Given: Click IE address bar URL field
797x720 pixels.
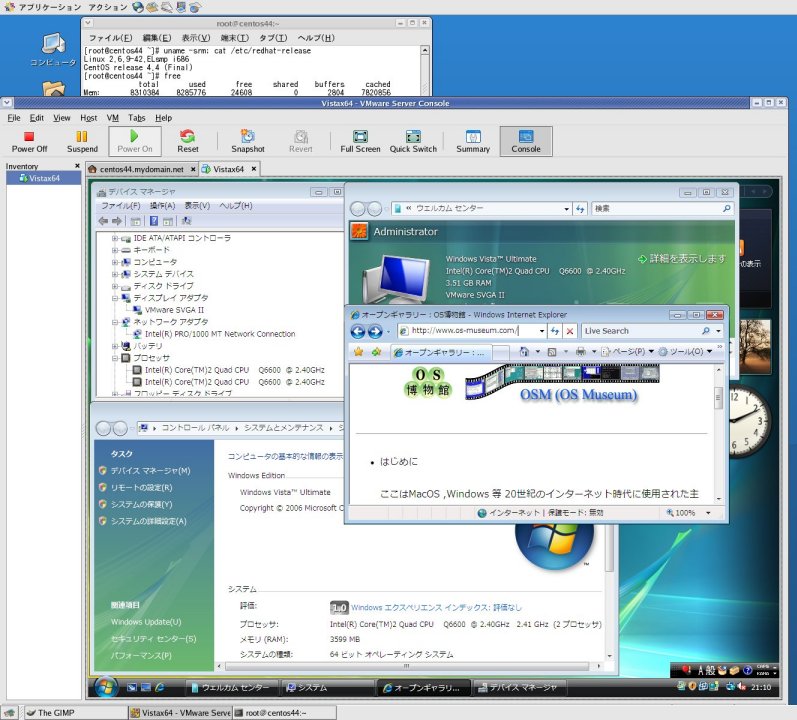Looking at the screenshot, I should tap(468, 331).
